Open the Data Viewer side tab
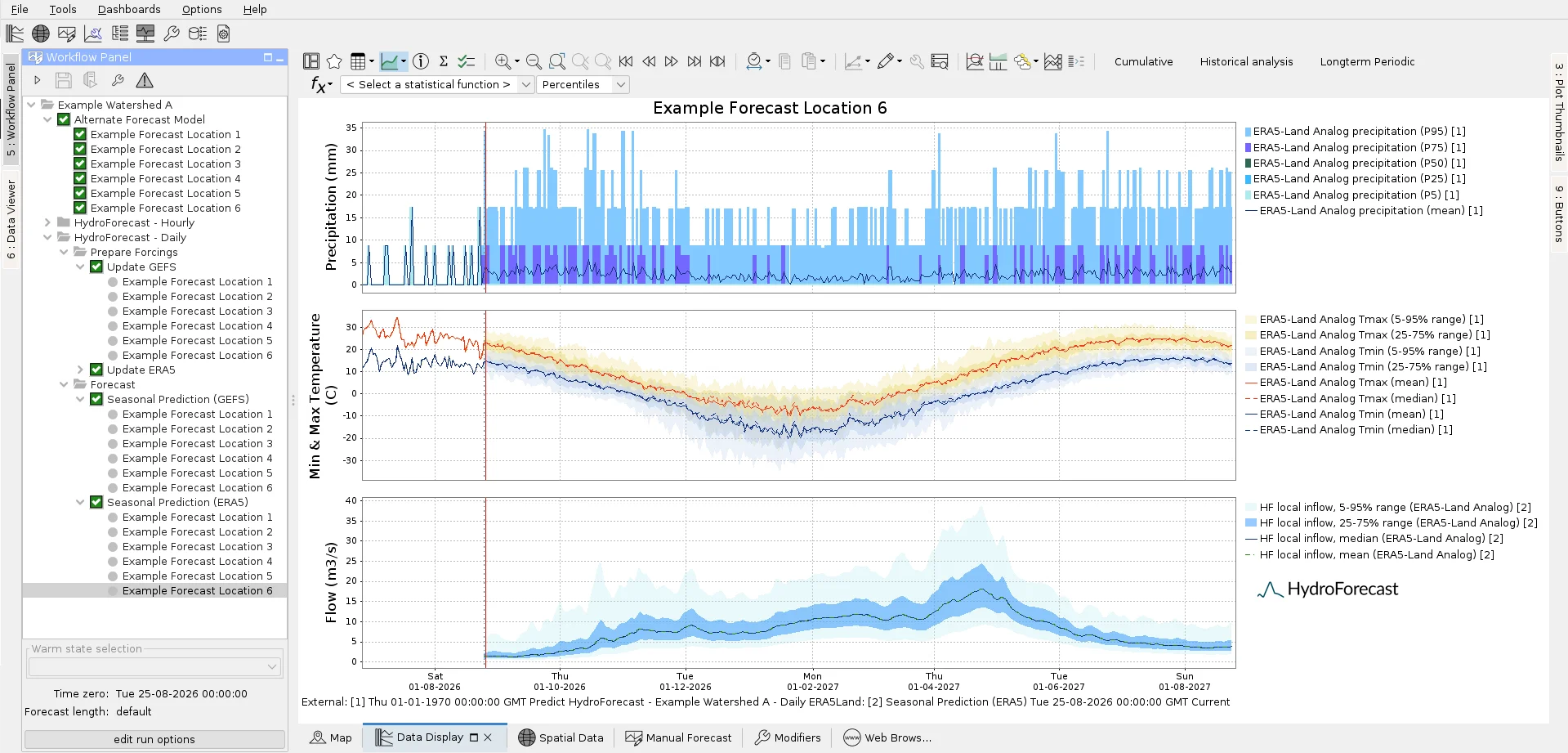The height and width of the screenshot is (753, 1568). (x=11, y=220)
